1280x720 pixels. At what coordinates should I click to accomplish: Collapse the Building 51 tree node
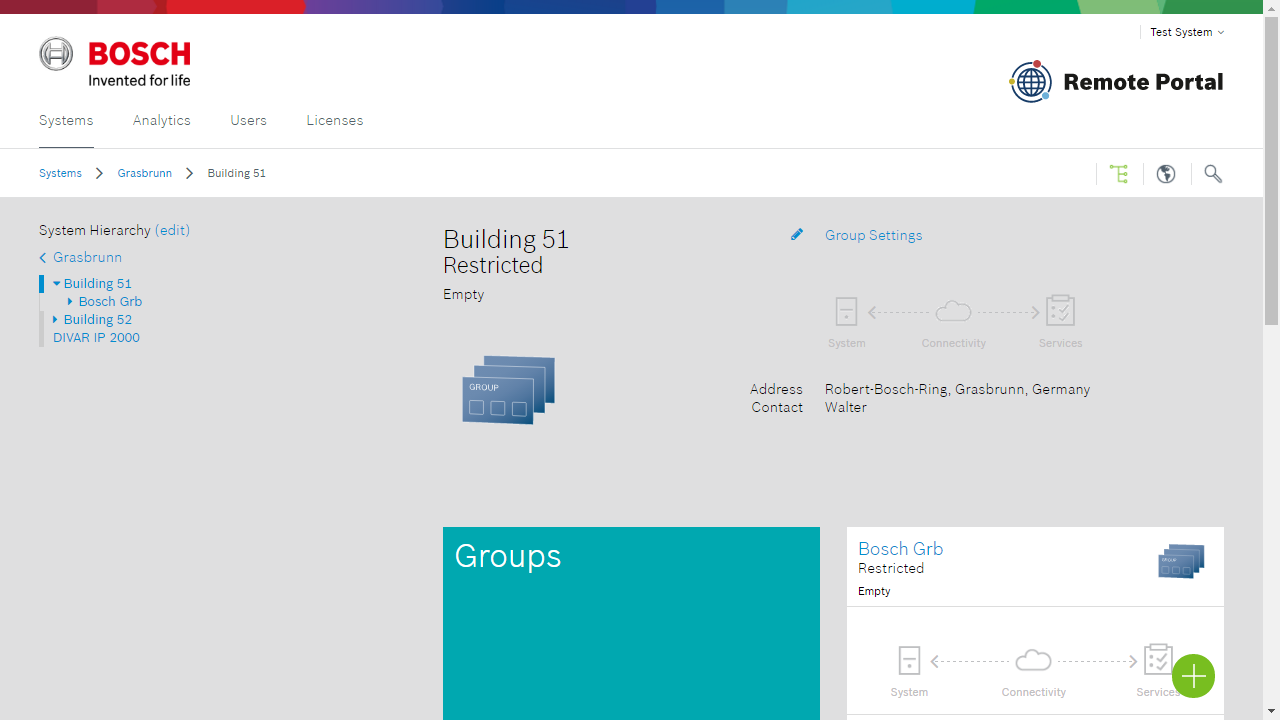[57, 284]
